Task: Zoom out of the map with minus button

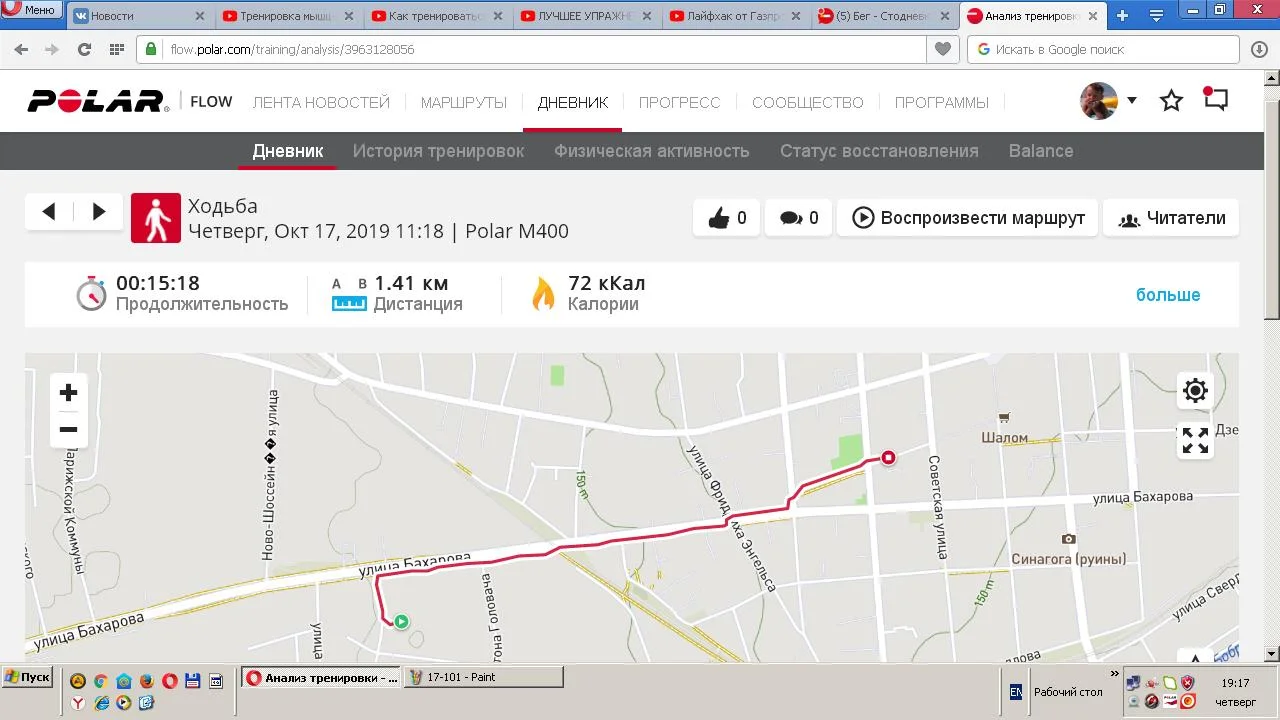Action: 68,430
